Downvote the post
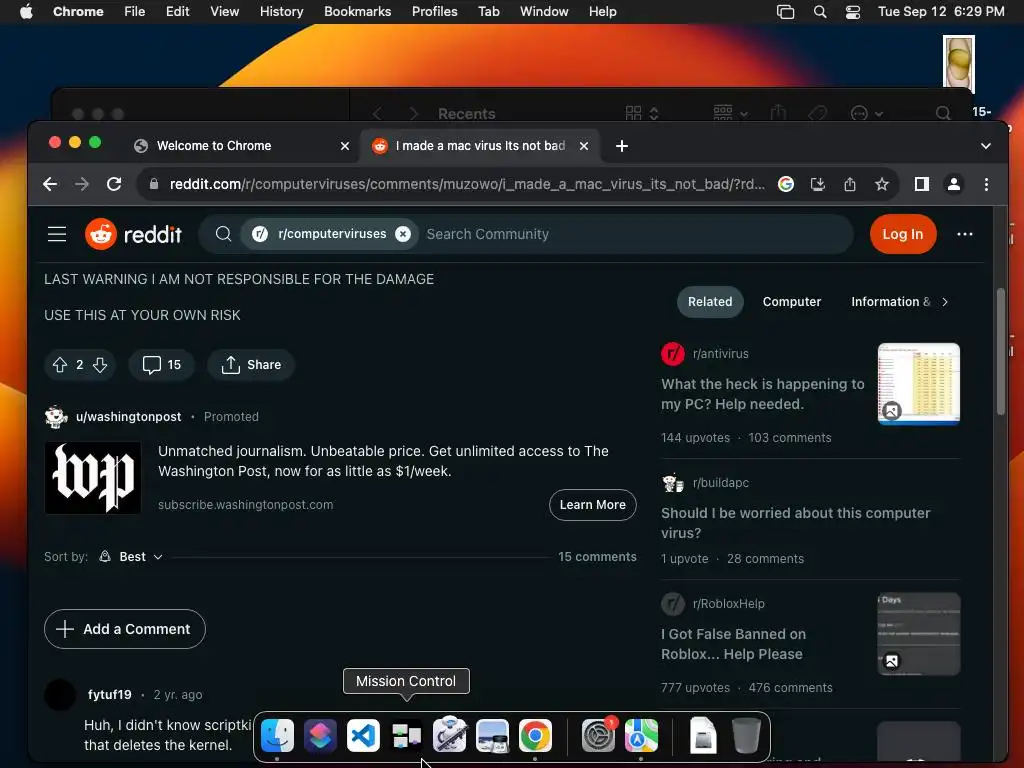Viewport: 1024px width, 768px height. pyautogui.click(x=100, y=364)
